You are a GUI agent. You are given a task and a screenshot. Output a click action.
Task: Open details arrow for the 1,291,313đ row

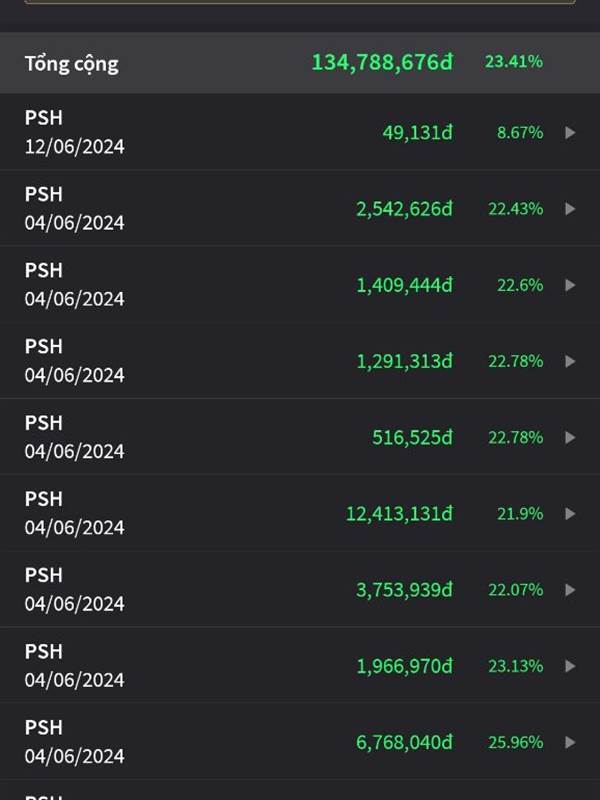(x=570, y=361)
